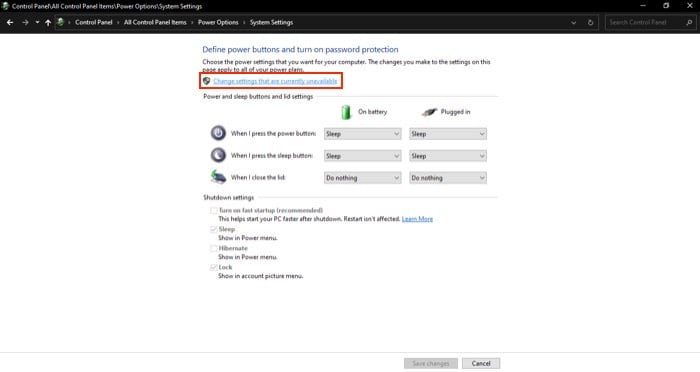
Task: Go up one folder level
Action: 48,22
